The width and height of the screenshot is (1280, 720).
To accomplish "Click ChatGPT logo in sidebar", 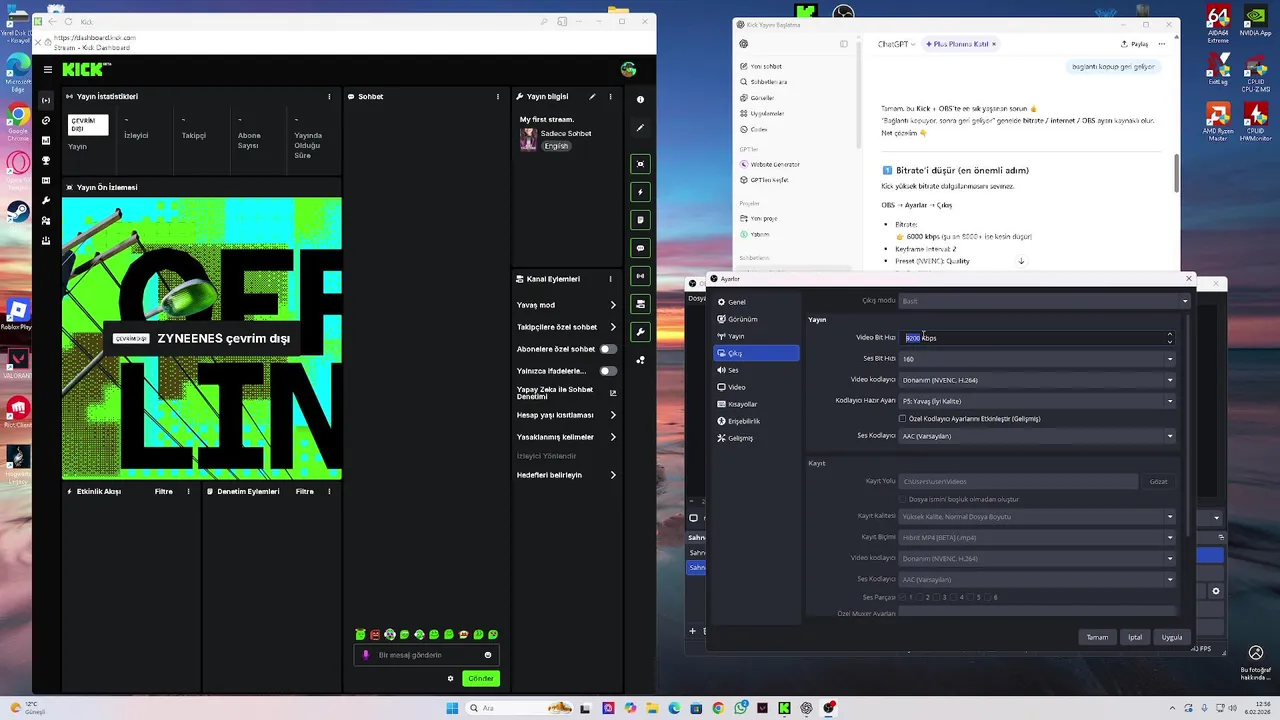I will pyautogui.click(x=744, y=44).
